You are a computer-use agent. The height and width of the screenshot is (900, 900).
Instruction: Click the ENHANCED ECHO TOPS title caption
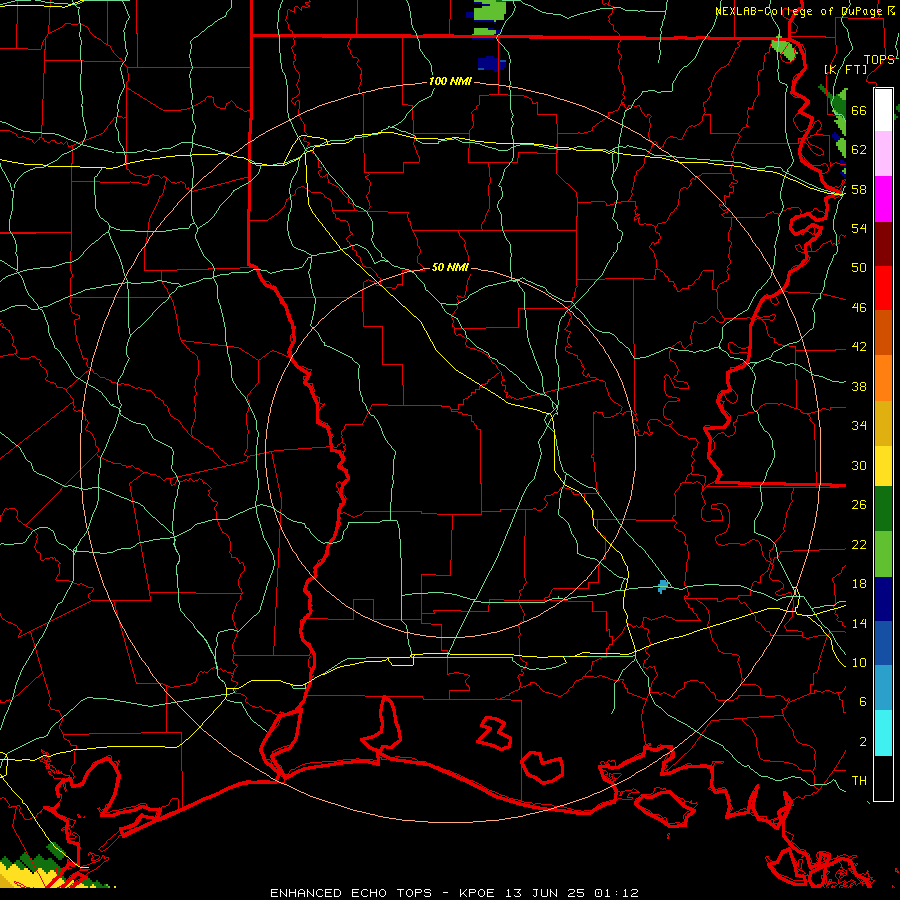tap(454, 893)
